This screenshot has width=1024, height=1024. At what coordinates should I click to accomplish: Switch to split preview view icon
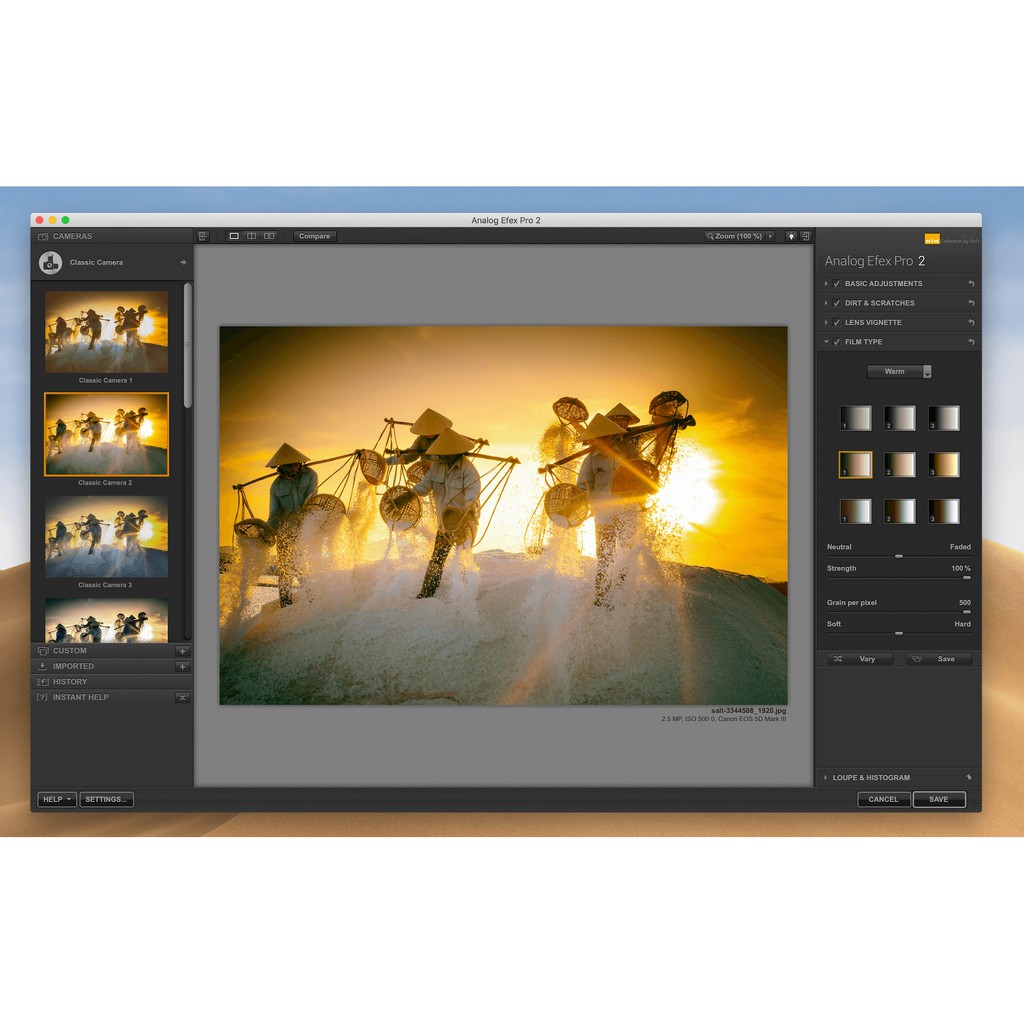[252, 236]
